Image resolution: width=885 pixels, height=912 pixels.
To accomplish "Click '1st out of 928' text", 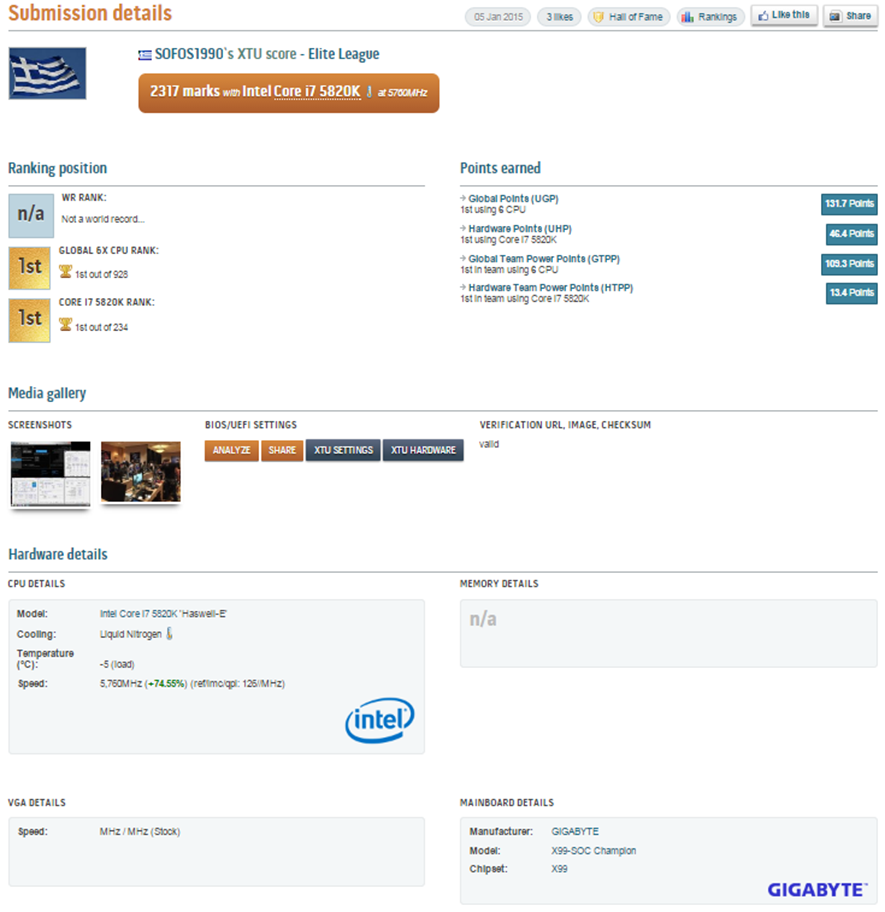I will (101, 275).
